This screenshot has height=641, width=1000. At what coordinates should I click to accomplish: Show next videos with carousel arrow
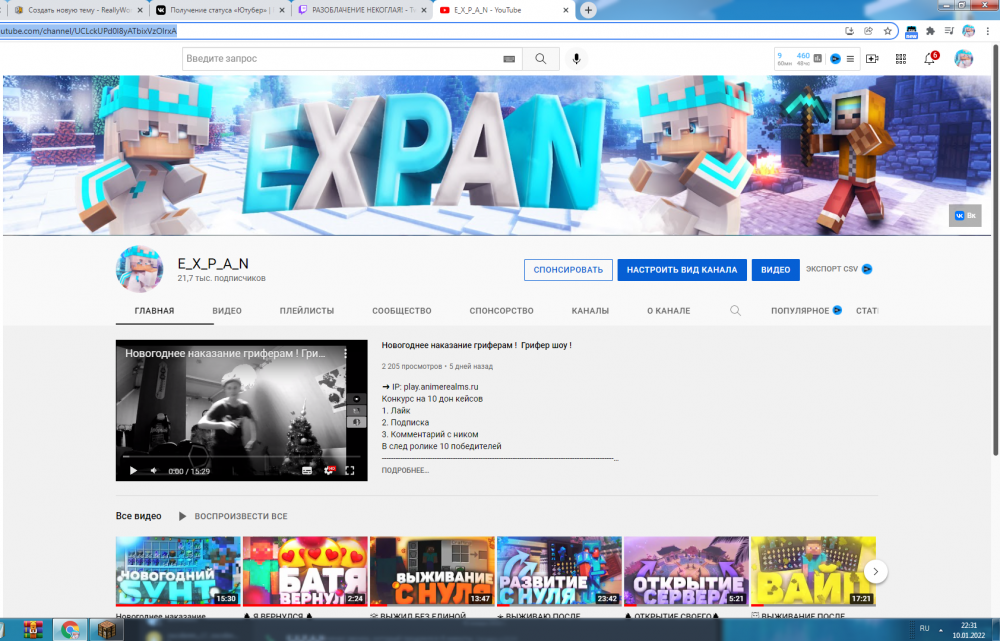tap(875, 571)
